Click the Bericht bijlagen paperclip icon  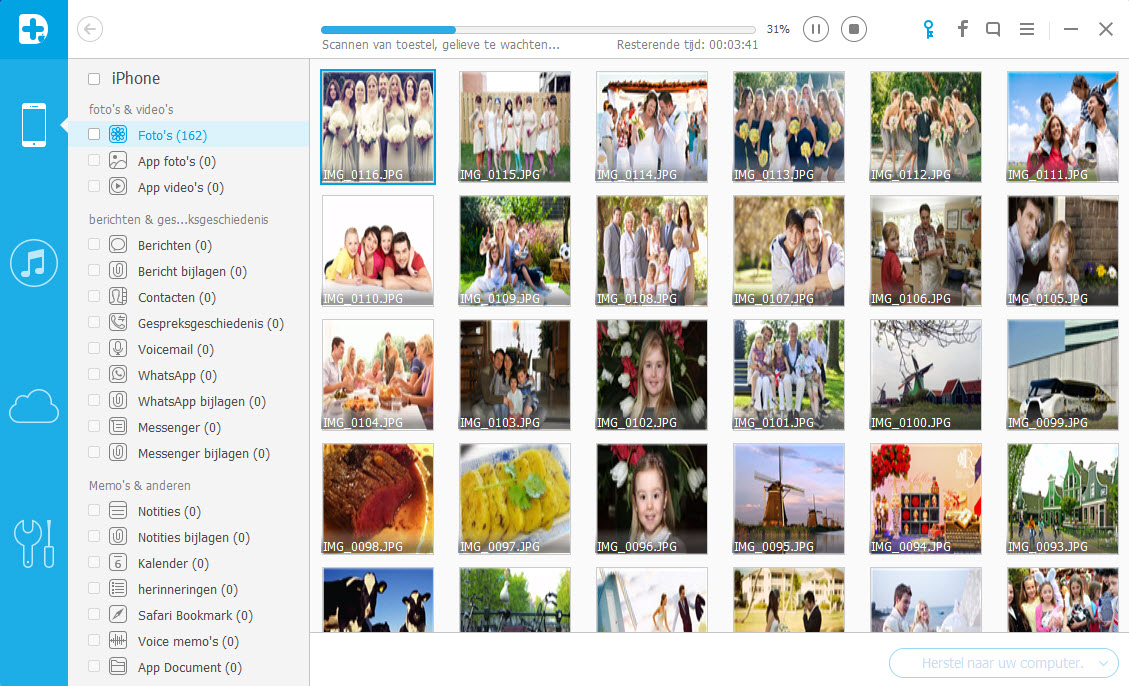[x=118, y=271]
